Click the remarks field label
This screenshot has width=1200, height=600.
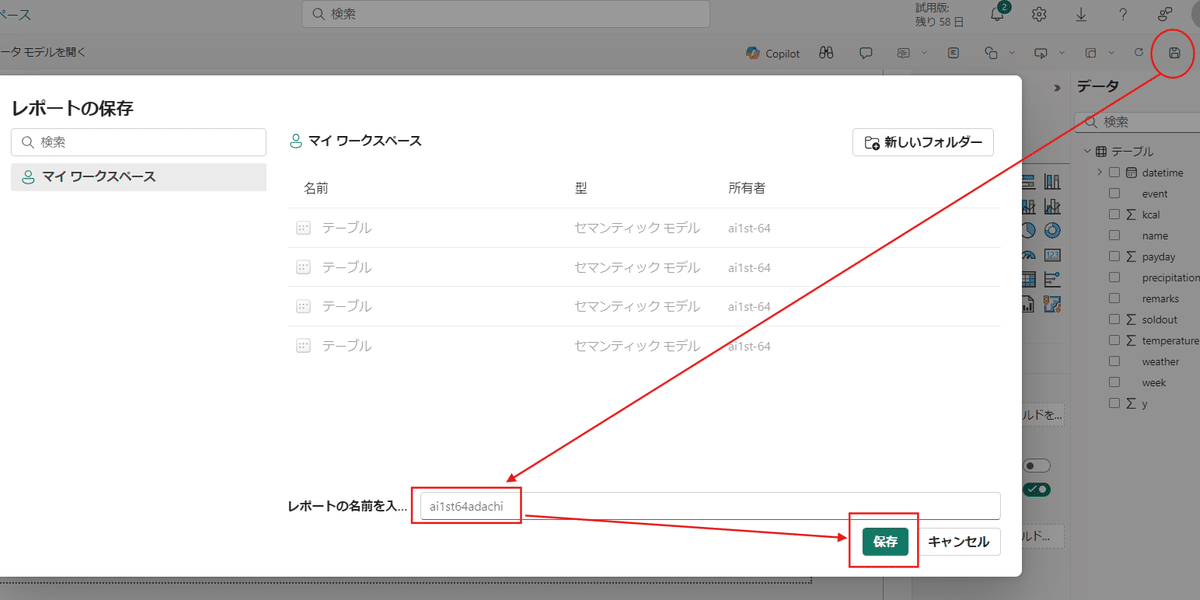[x=1160, y=299]
